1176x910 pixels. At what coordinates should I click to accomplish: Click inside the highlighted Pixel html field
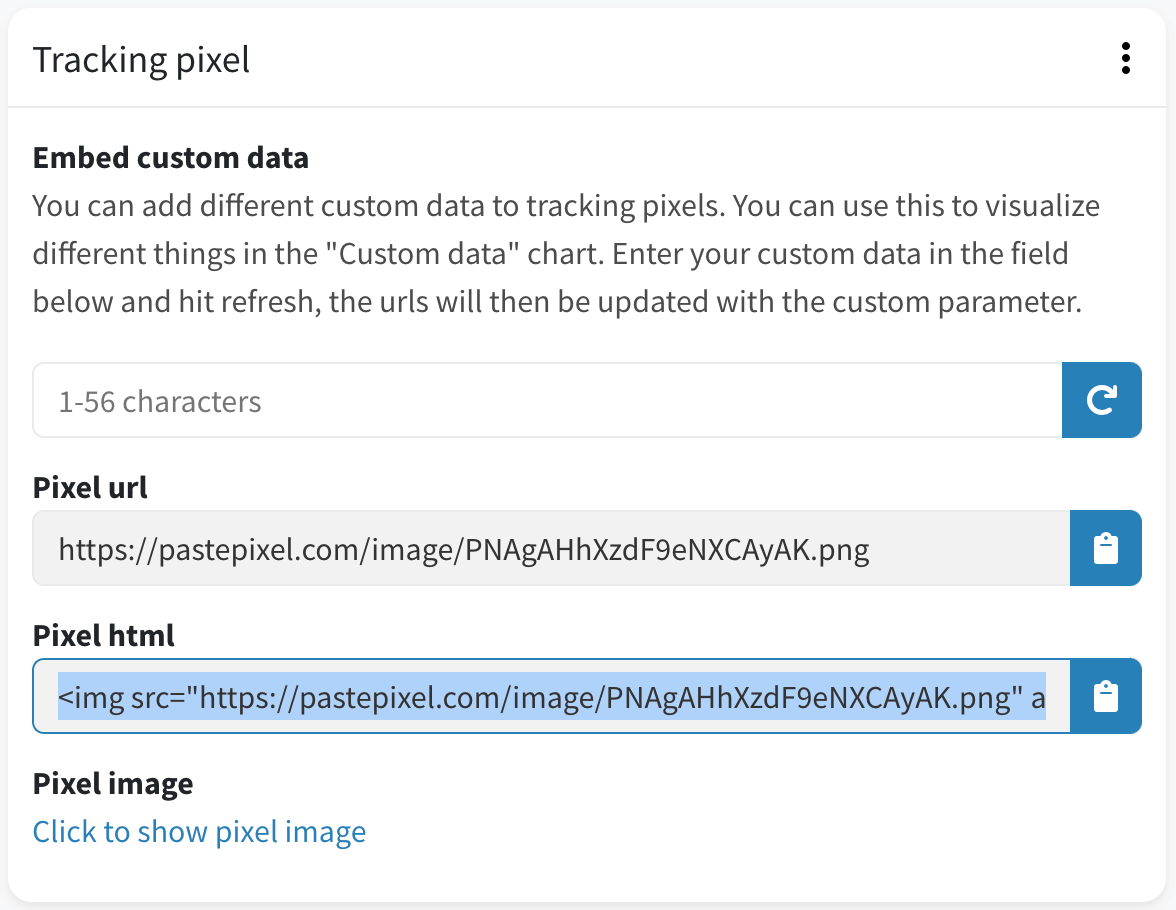click(x=551, y=696)
